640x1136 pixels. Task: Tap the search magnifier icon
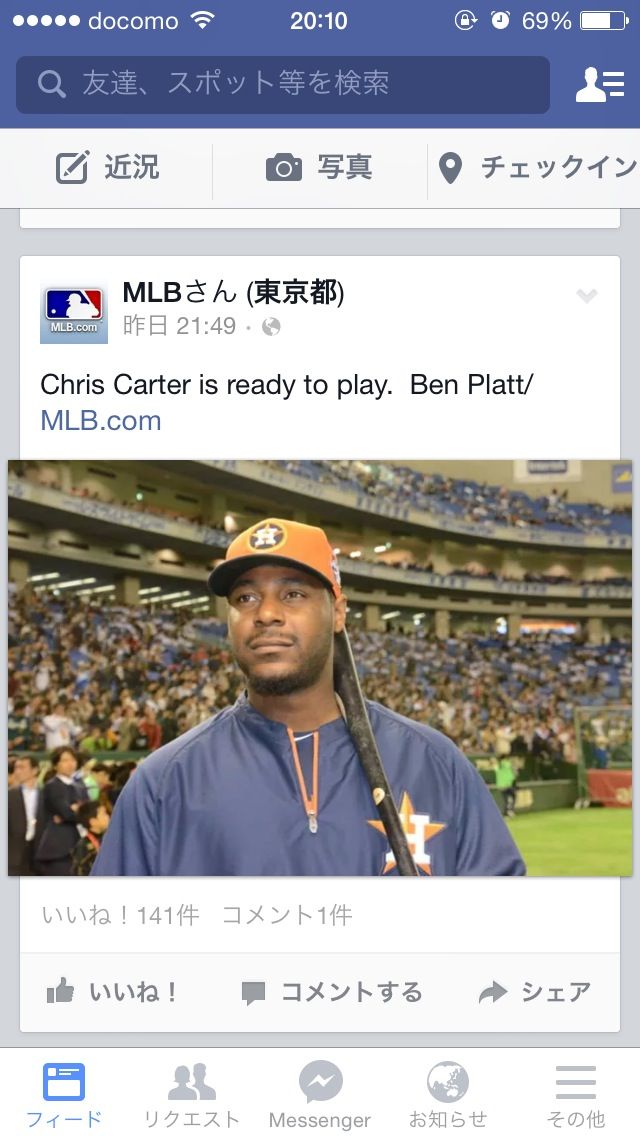coord(51,85)
